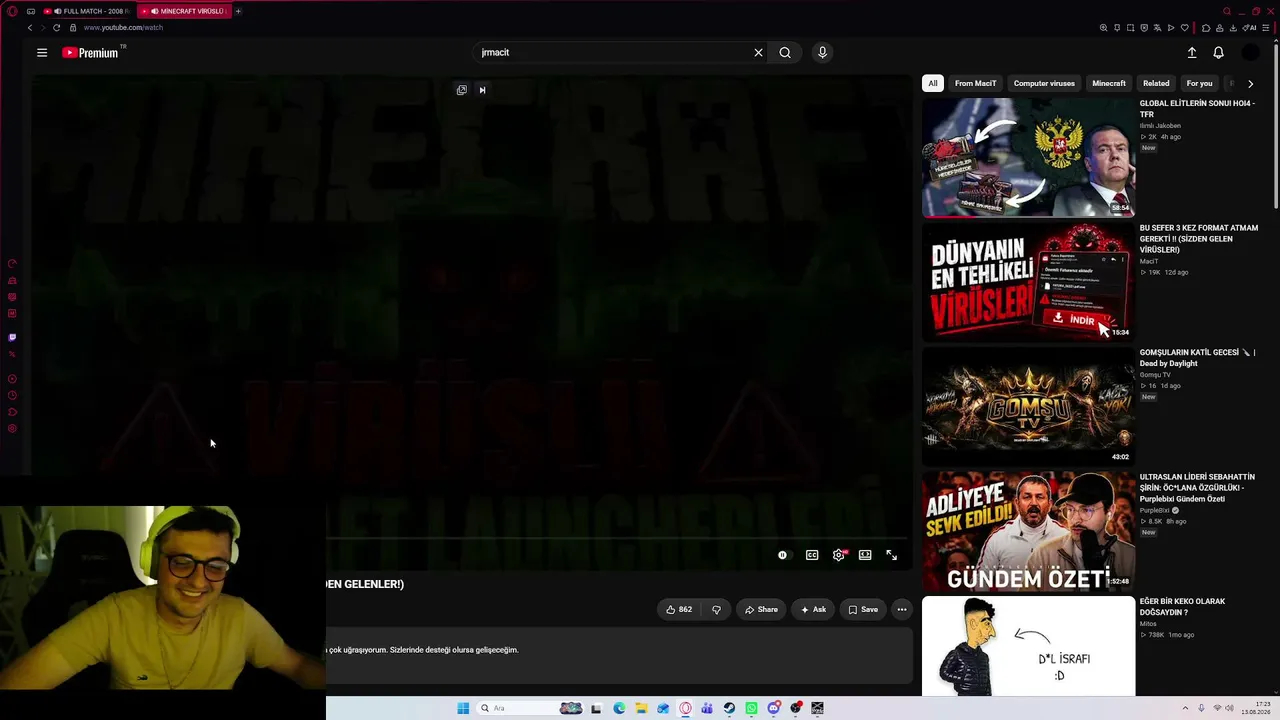The height and width of the screenshot is (720, 1280).
Task: Go to YouTube Premium home logo
Action: 90,53
